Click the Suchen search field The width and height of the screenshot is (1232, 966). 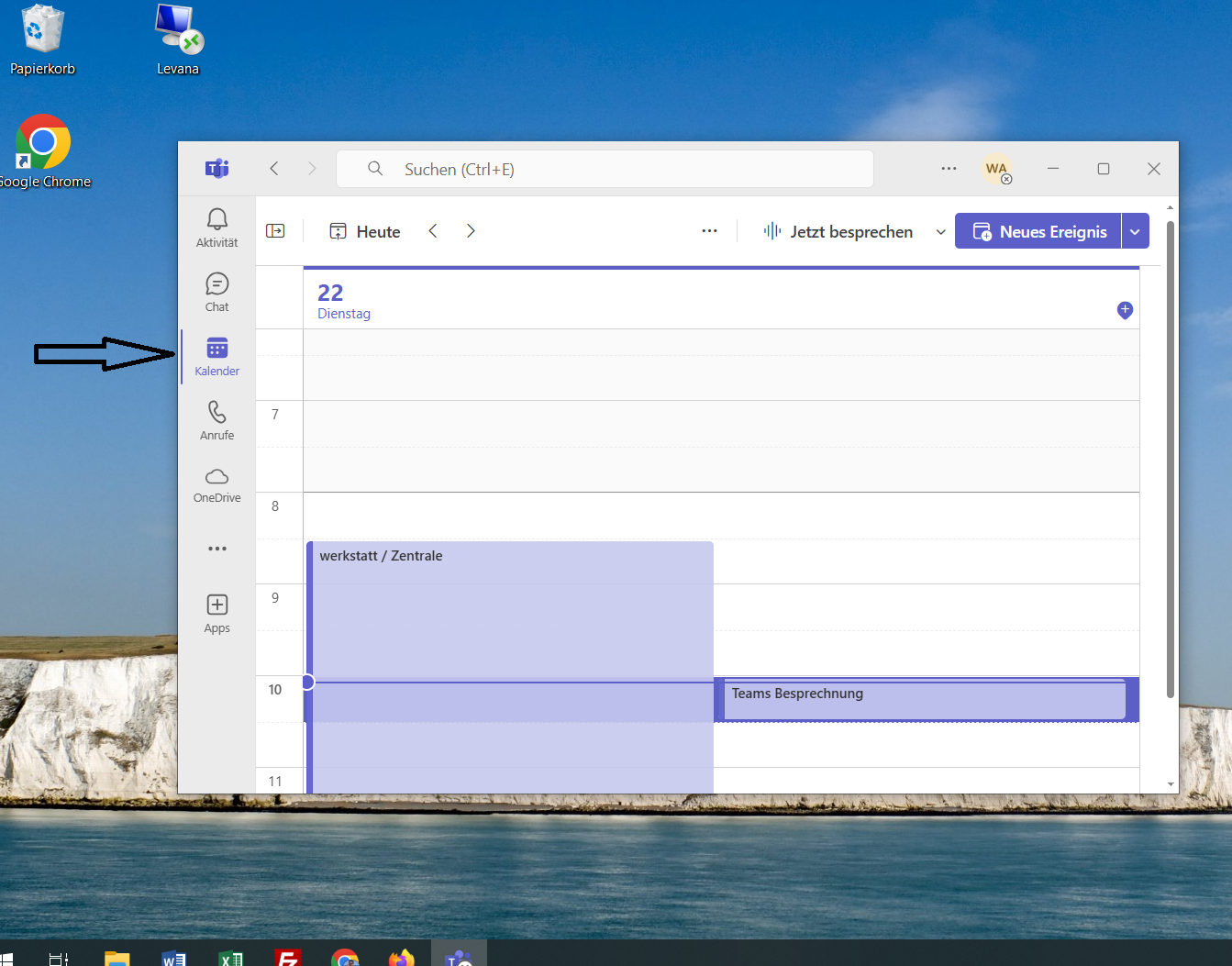coord(605,169)
